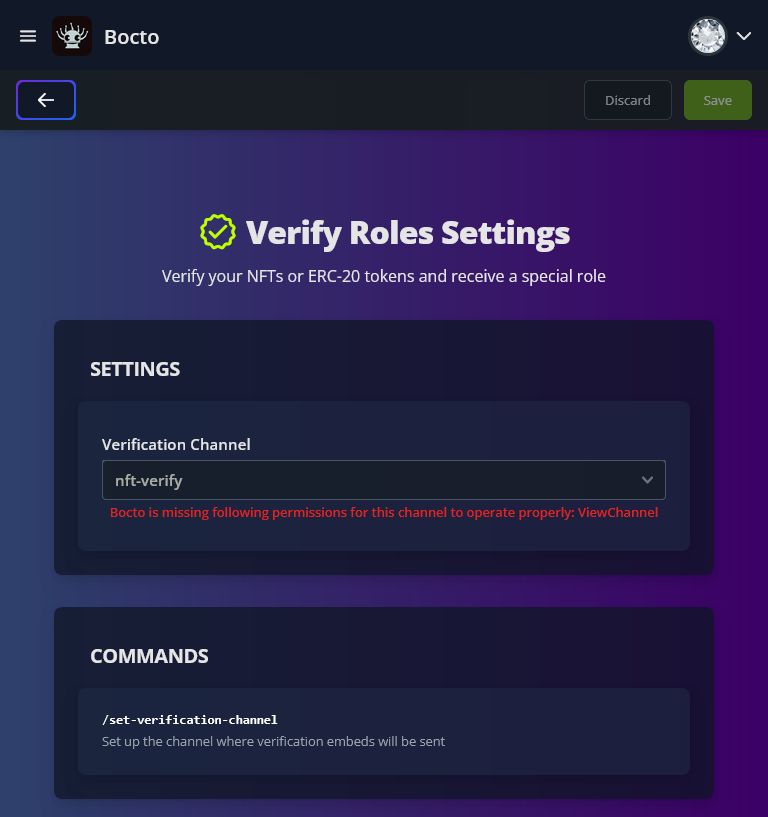Click the COMMANDS section header

tap(149, 656)
